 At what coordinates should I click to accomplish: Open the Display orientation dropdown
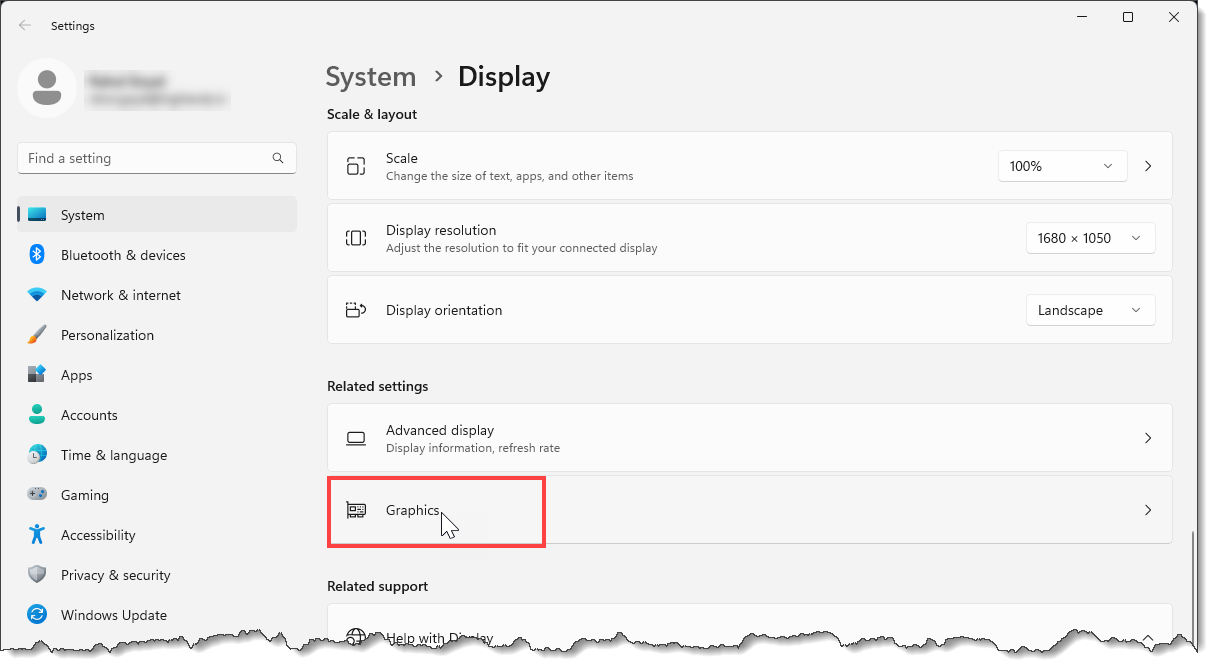1090,310
